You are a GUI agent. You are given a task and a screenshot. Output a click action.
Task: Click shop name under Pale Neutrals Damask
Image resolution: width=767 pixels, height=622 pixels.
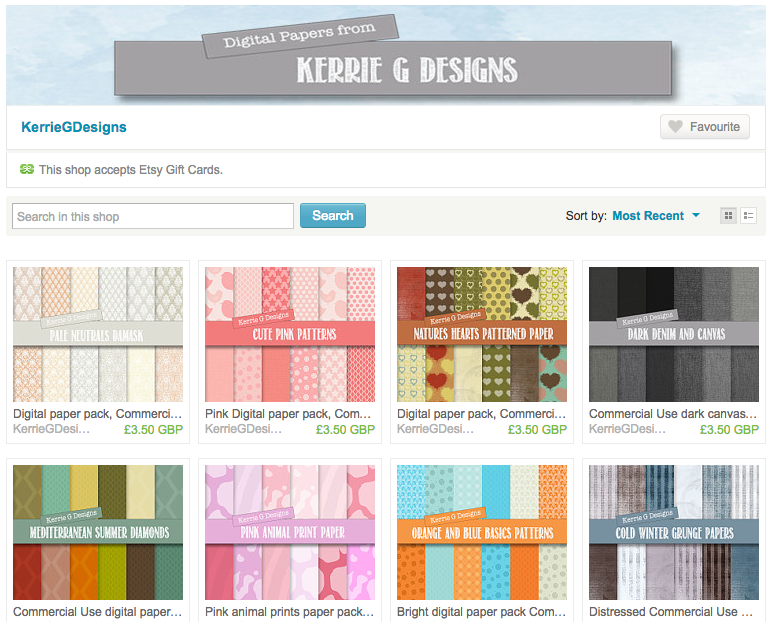pos(51,429)
